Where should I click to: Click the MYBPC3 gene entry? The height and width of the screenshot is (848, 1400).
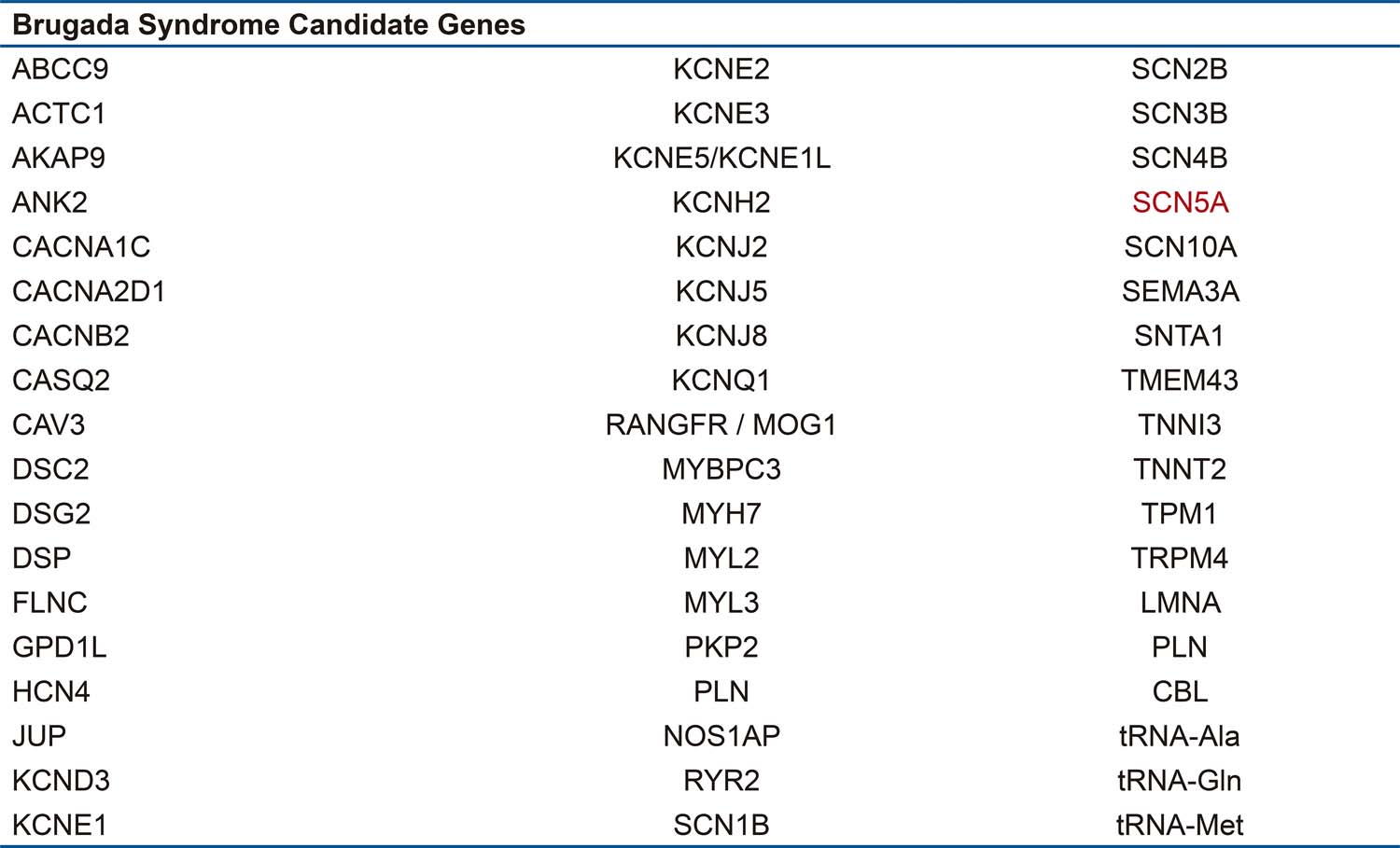click(x=721, y=469)
